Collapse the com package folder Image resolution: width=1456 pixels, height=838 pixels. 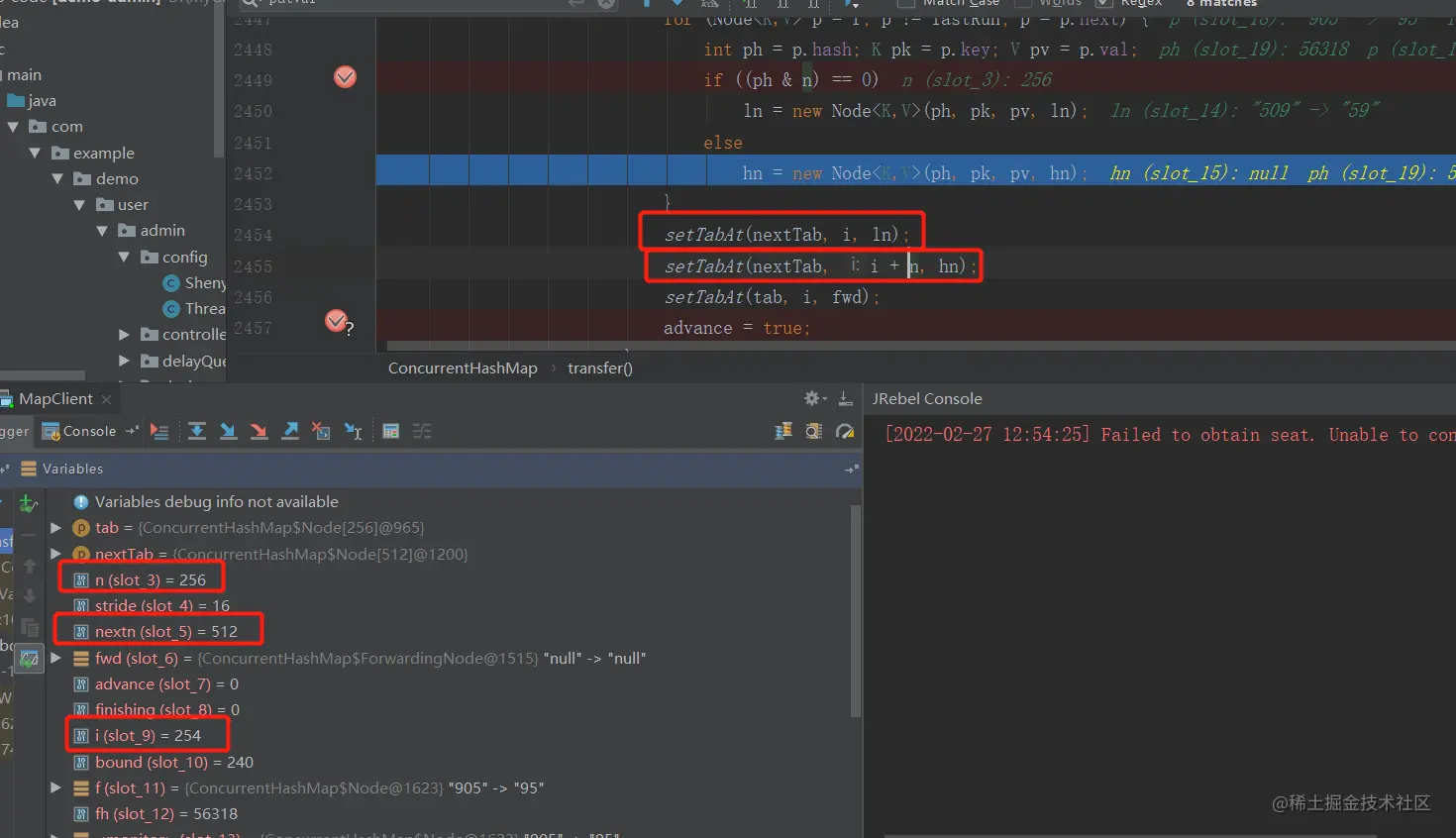click(x=13, y=127)
